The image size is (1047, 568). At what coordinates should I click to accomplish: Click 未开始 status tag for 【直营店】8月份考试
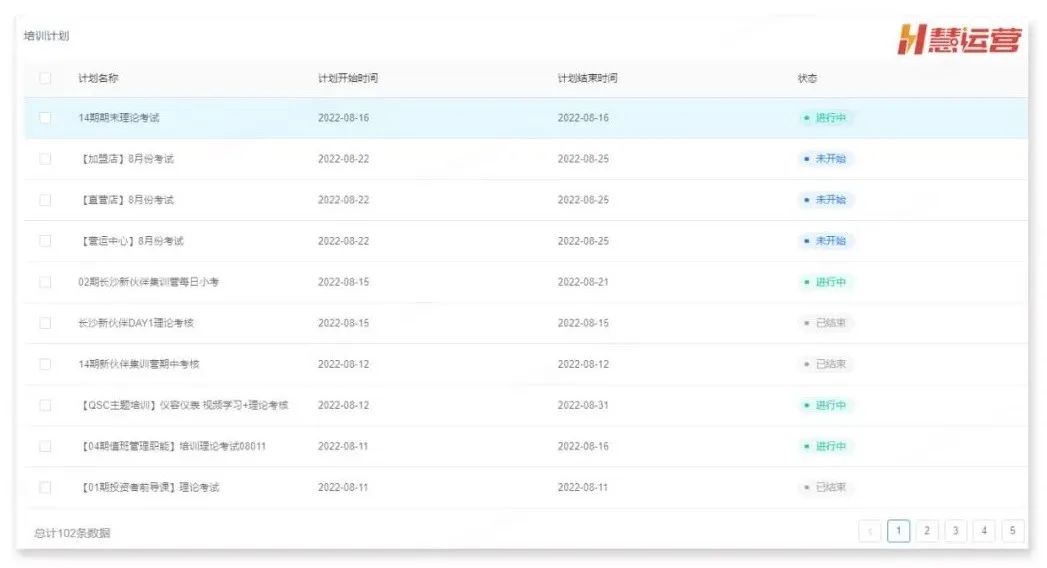pos(825,200)
